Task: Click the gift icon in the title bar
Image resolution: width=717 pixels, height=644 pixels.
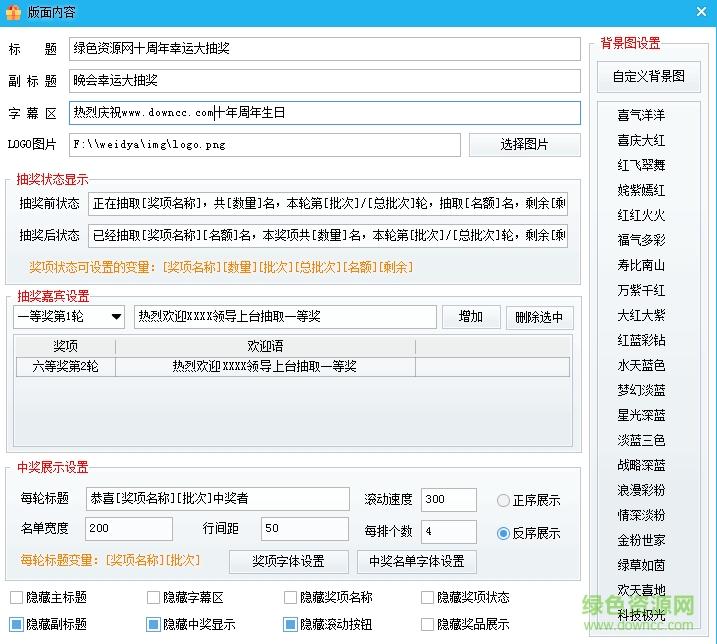Action: pos(14,12)
